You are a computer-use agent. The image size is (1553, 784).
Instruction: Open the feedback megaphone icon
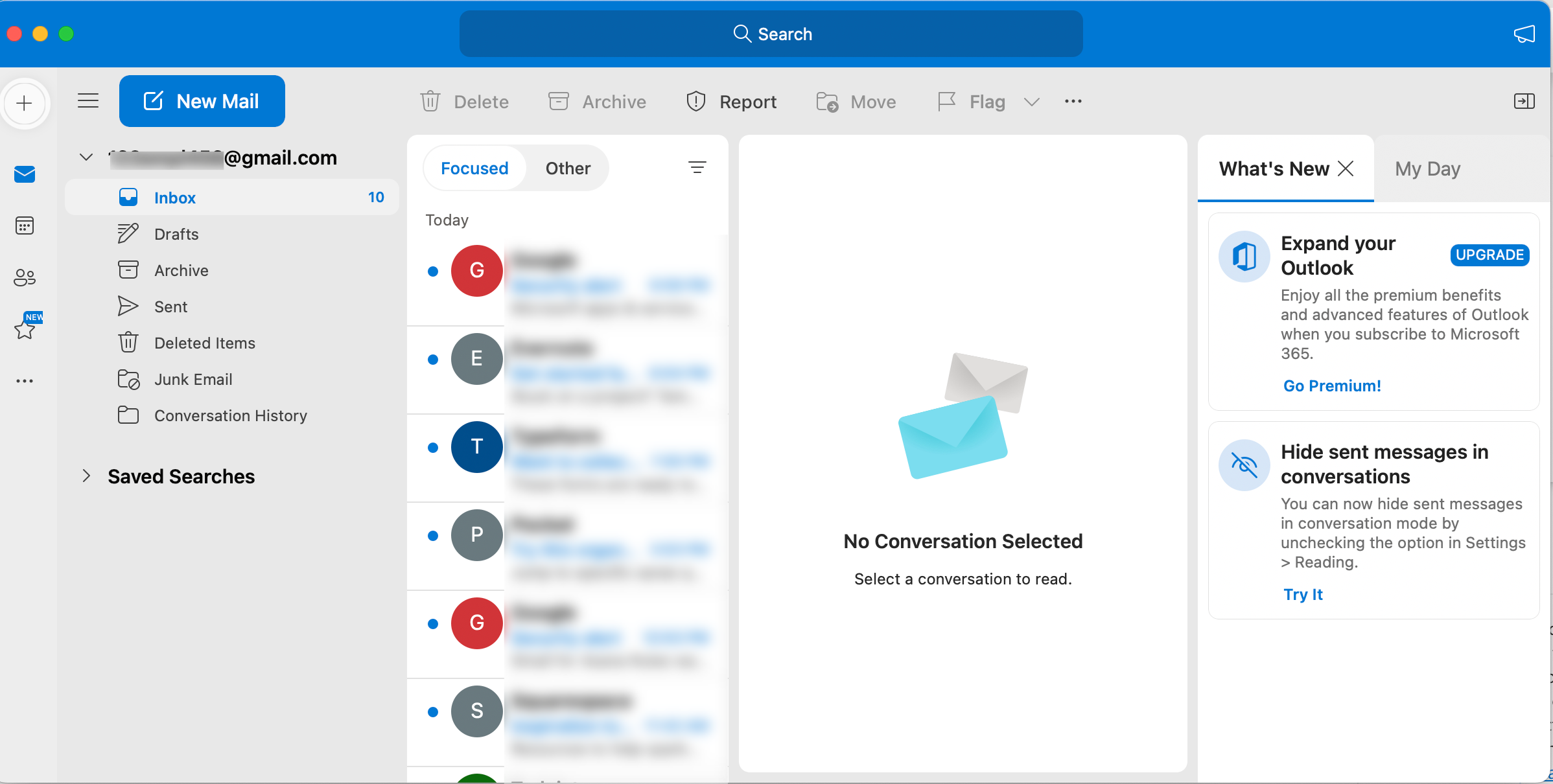[1524, 34]
